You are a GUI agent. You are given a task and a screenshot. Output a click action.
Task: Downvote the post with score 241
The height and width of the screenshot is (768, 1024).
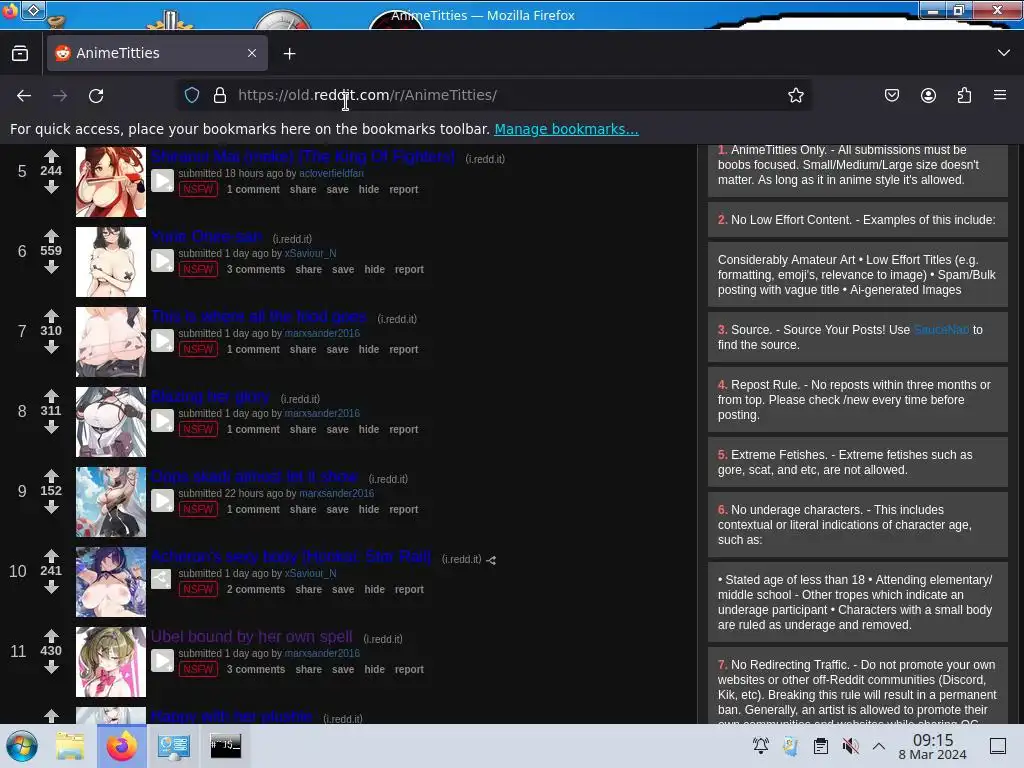click(51, 587)
